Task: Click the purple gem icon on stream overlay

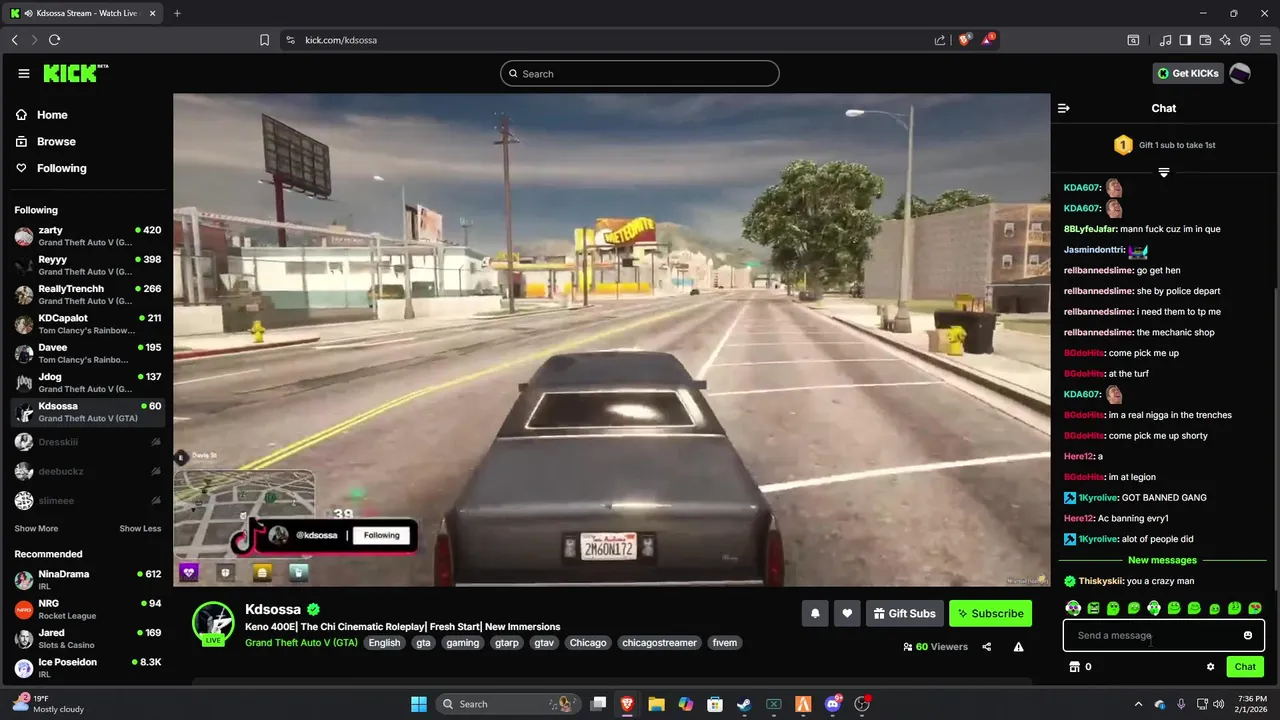Action: tap(189, 572)
